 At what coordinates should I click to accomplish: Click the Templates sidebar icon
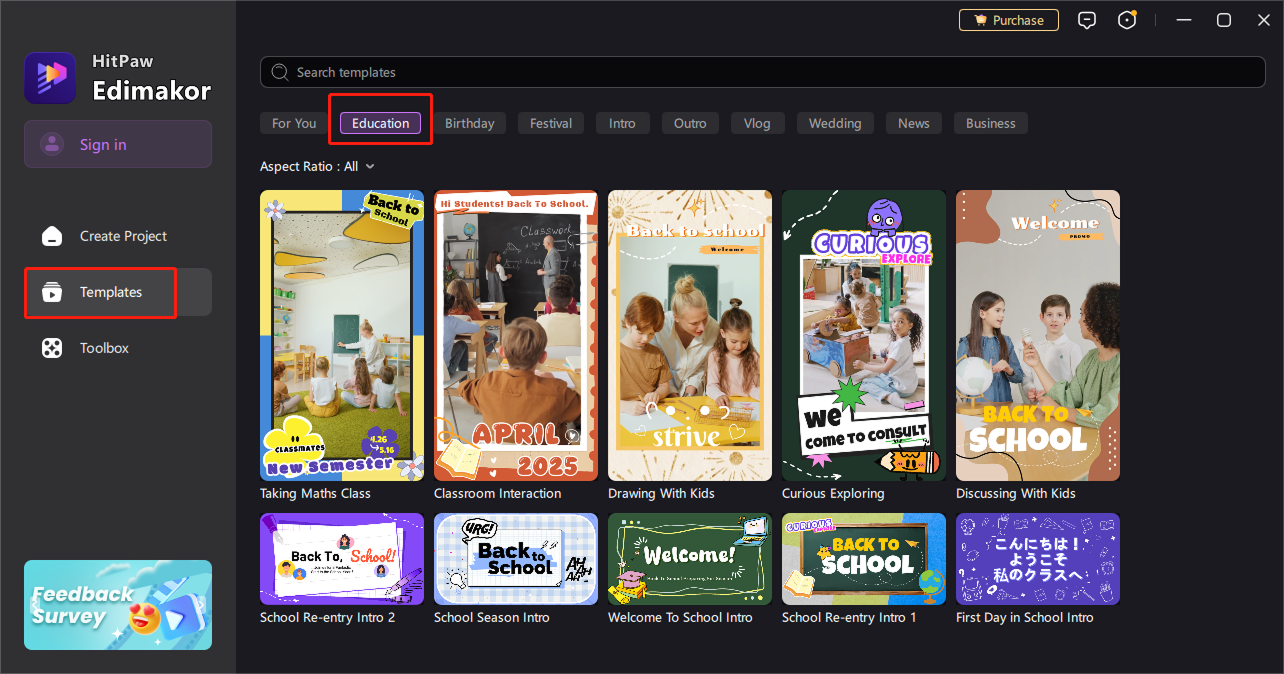click(x=51, y=292)
